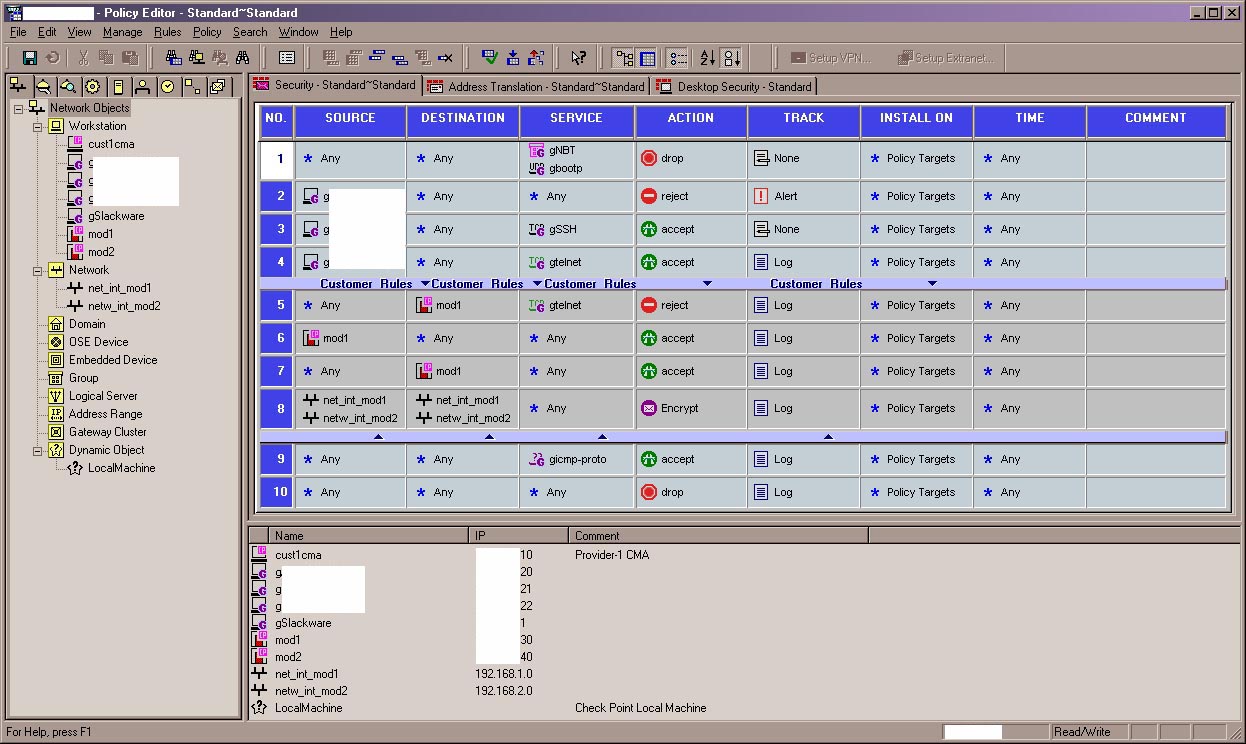
Task: Open the Manage menu
Action: 123,32
